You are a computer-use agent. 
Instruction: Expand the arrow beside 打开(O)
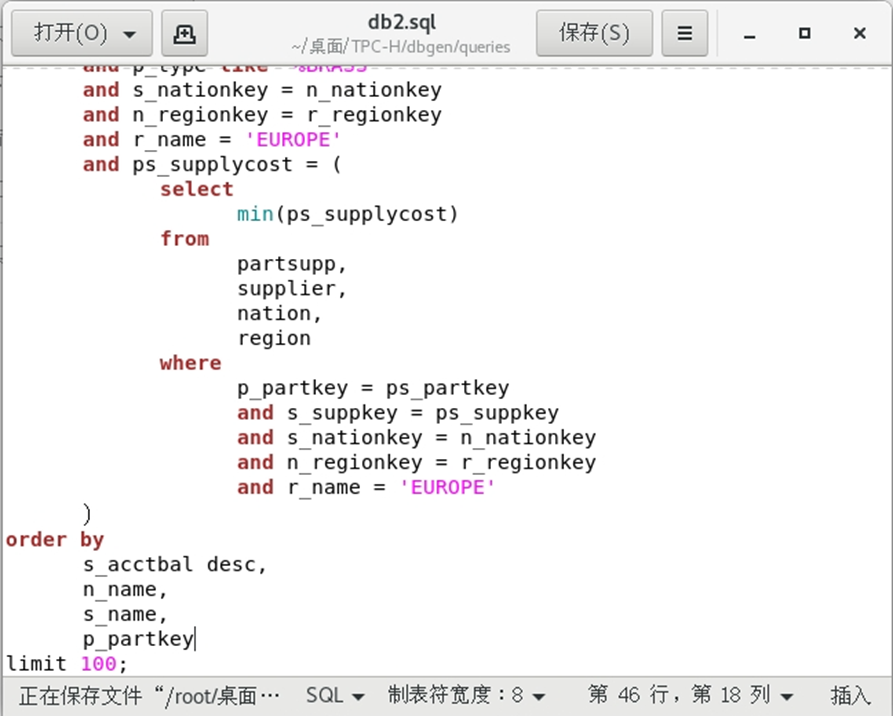(x=130, y=34)
